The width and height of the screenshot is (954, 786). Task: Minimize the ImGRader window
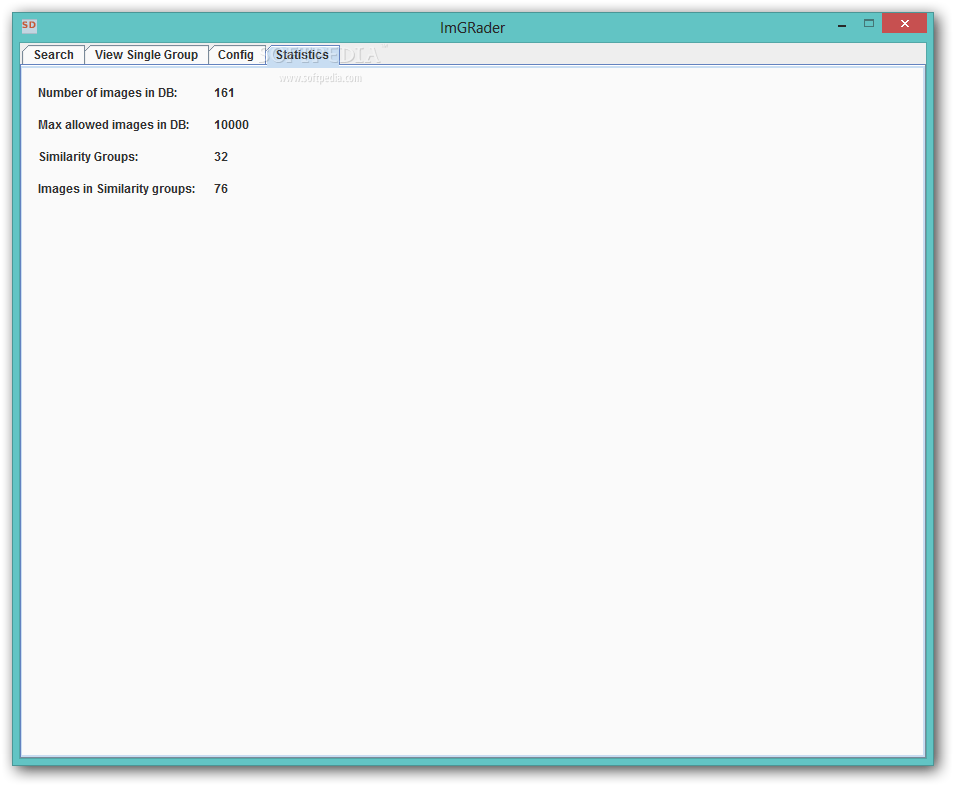pos(841,25)
